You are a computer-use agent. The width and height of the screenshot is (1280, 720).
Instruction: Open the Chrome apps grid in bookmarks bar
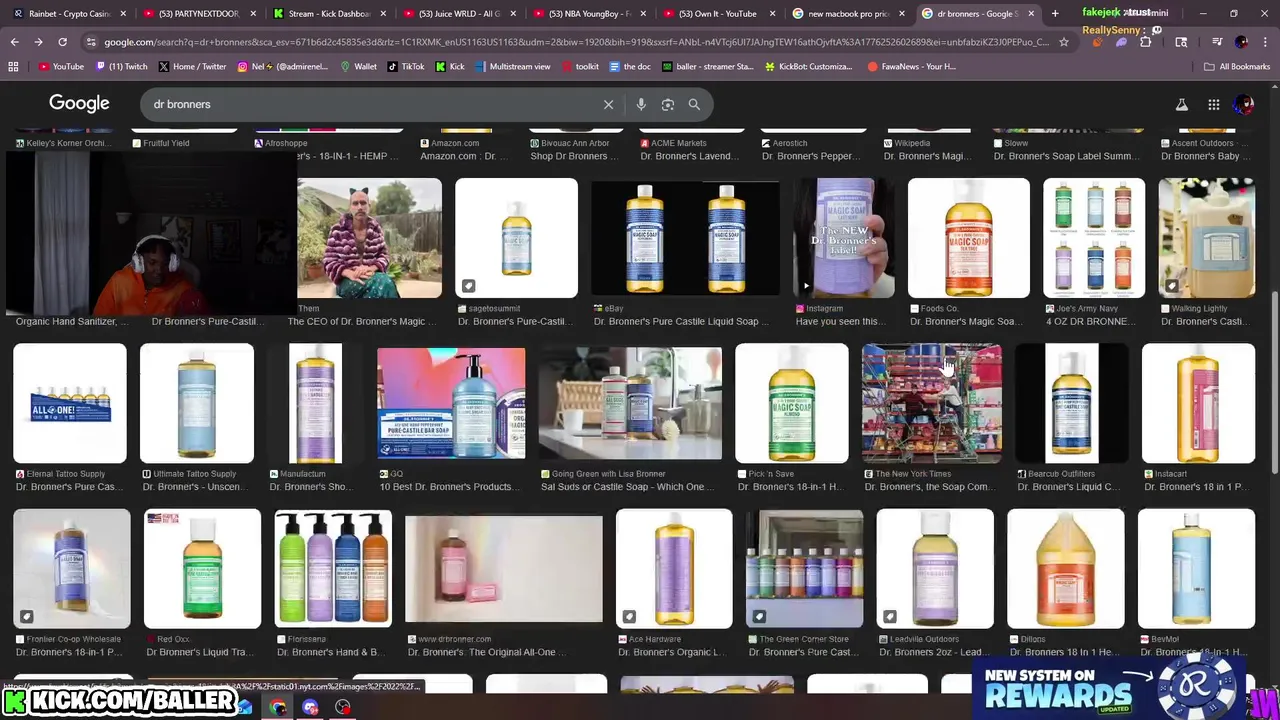click(x=13, y=66)
